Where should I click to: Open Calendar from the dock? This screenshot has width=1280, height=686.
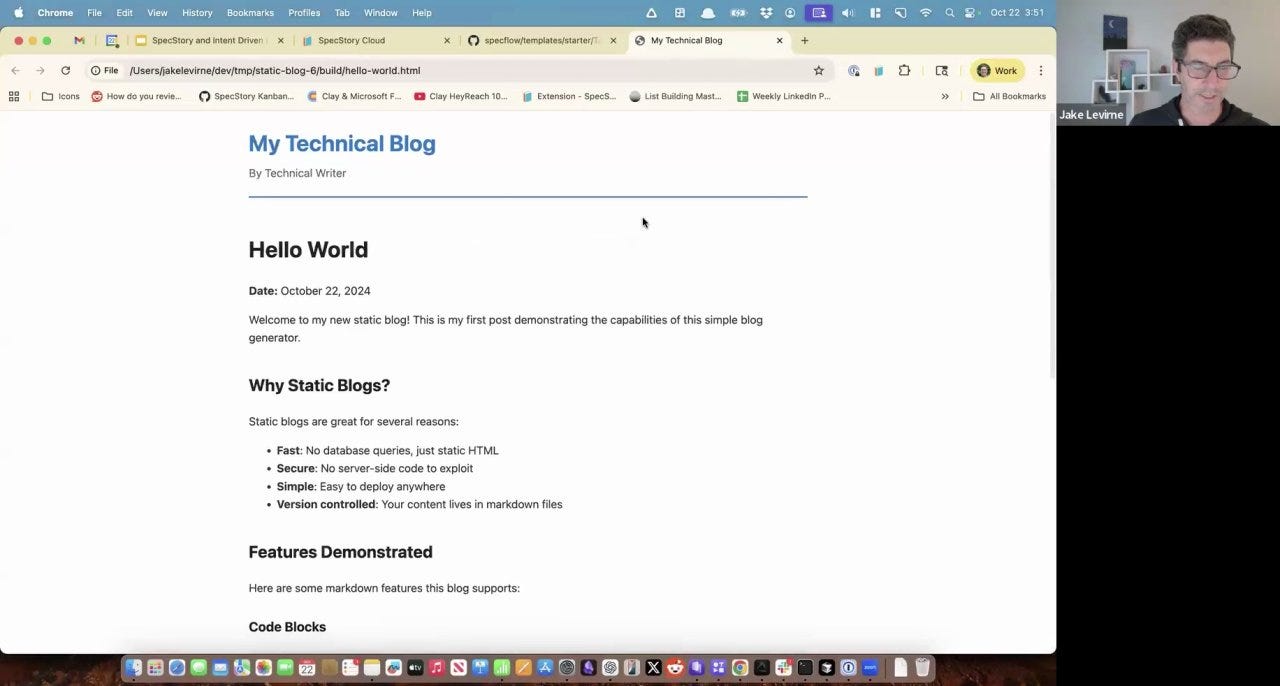coord(307,667)
